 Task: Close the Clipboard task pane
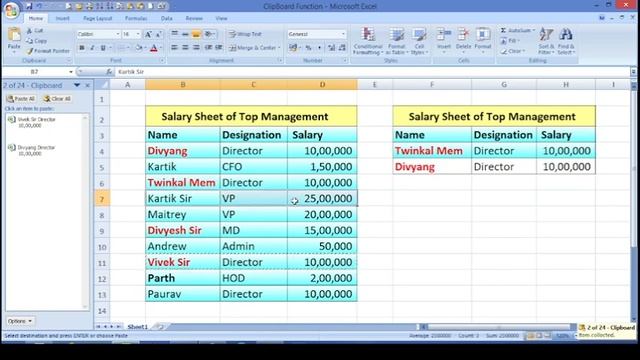click(87, 85)
